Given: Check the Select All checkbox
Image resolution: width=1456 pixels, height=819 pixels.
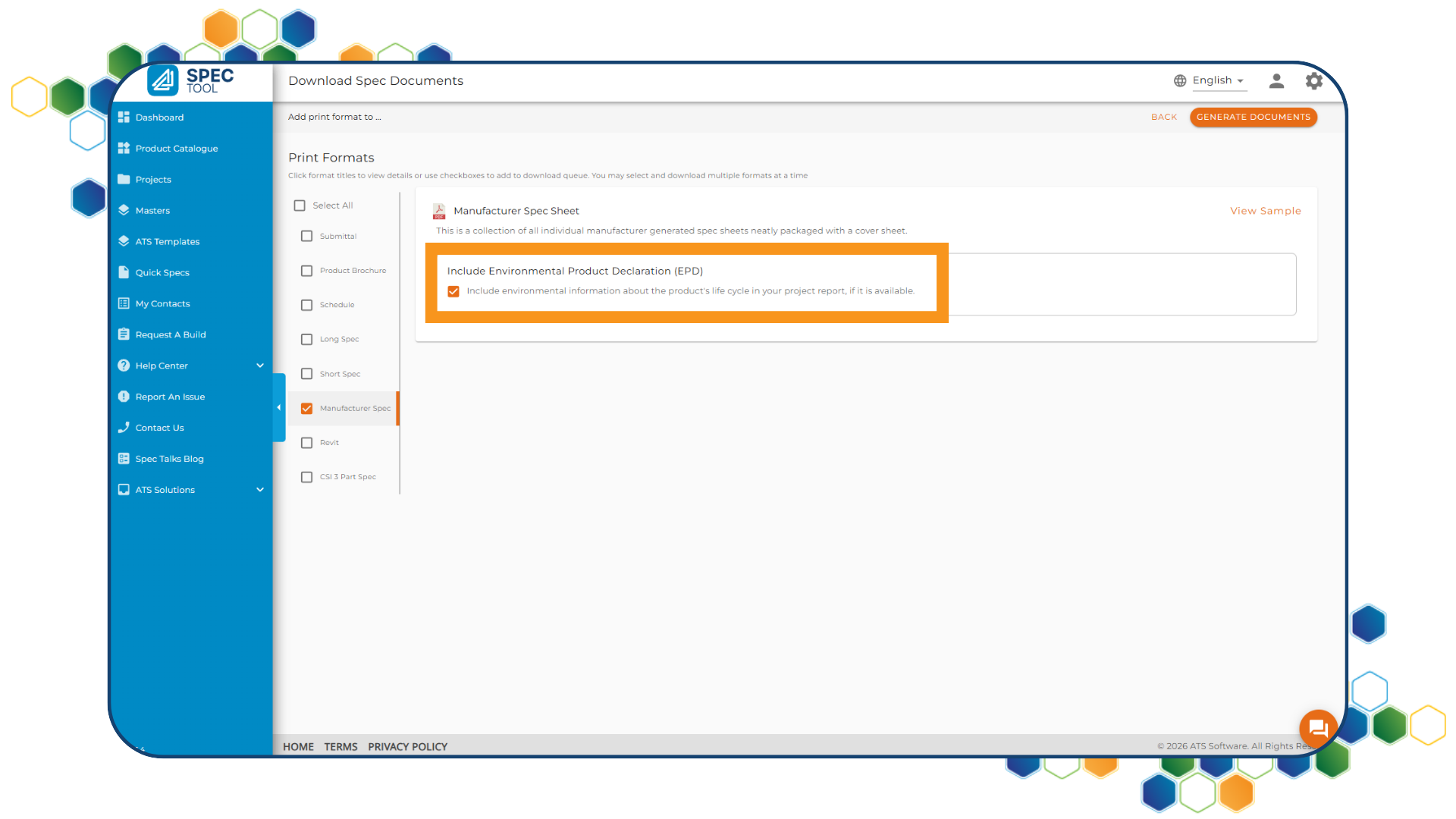Looking at the screenshot, I should [300, 206].
